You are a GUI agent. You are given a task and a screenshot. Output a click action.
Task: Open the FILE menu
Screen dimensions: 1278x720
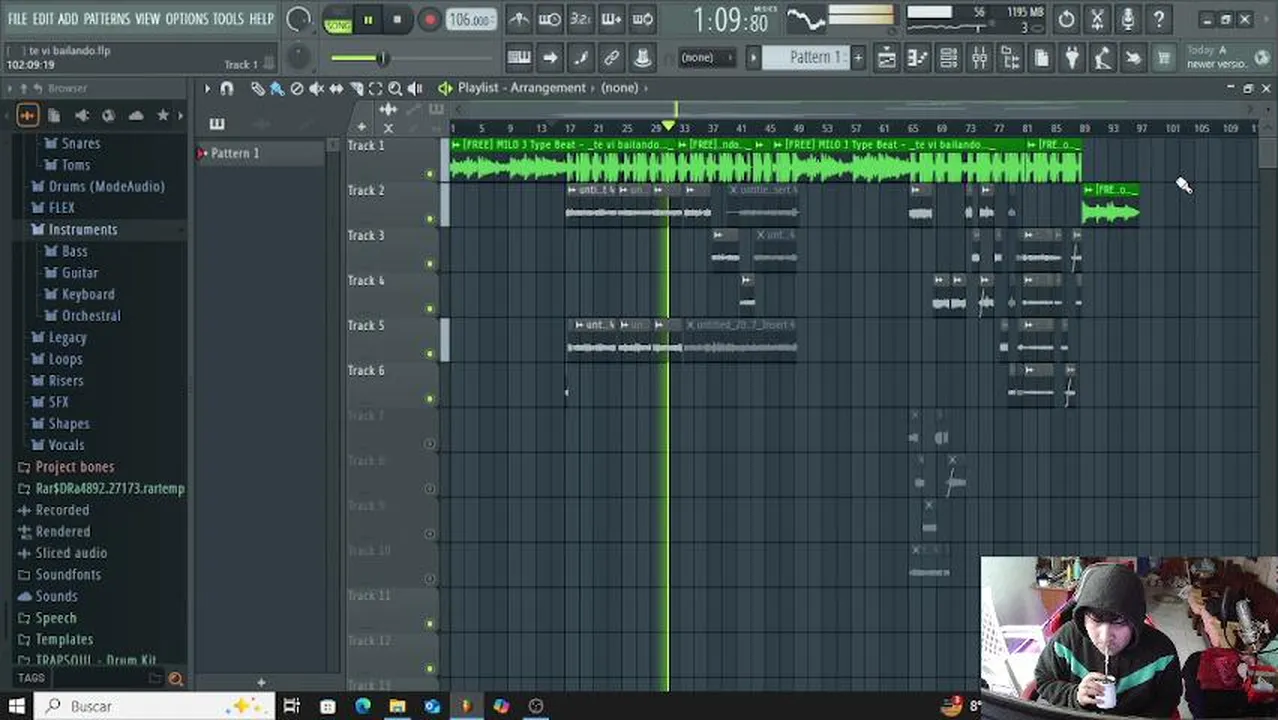[x=17, y=19]
